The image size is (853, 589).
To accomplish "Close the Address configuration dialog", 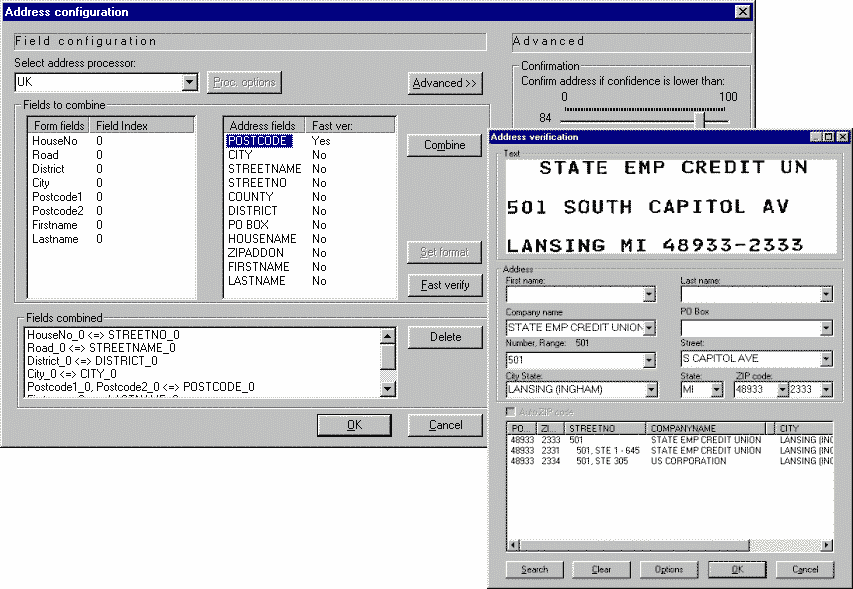I will tap(742, 12).
